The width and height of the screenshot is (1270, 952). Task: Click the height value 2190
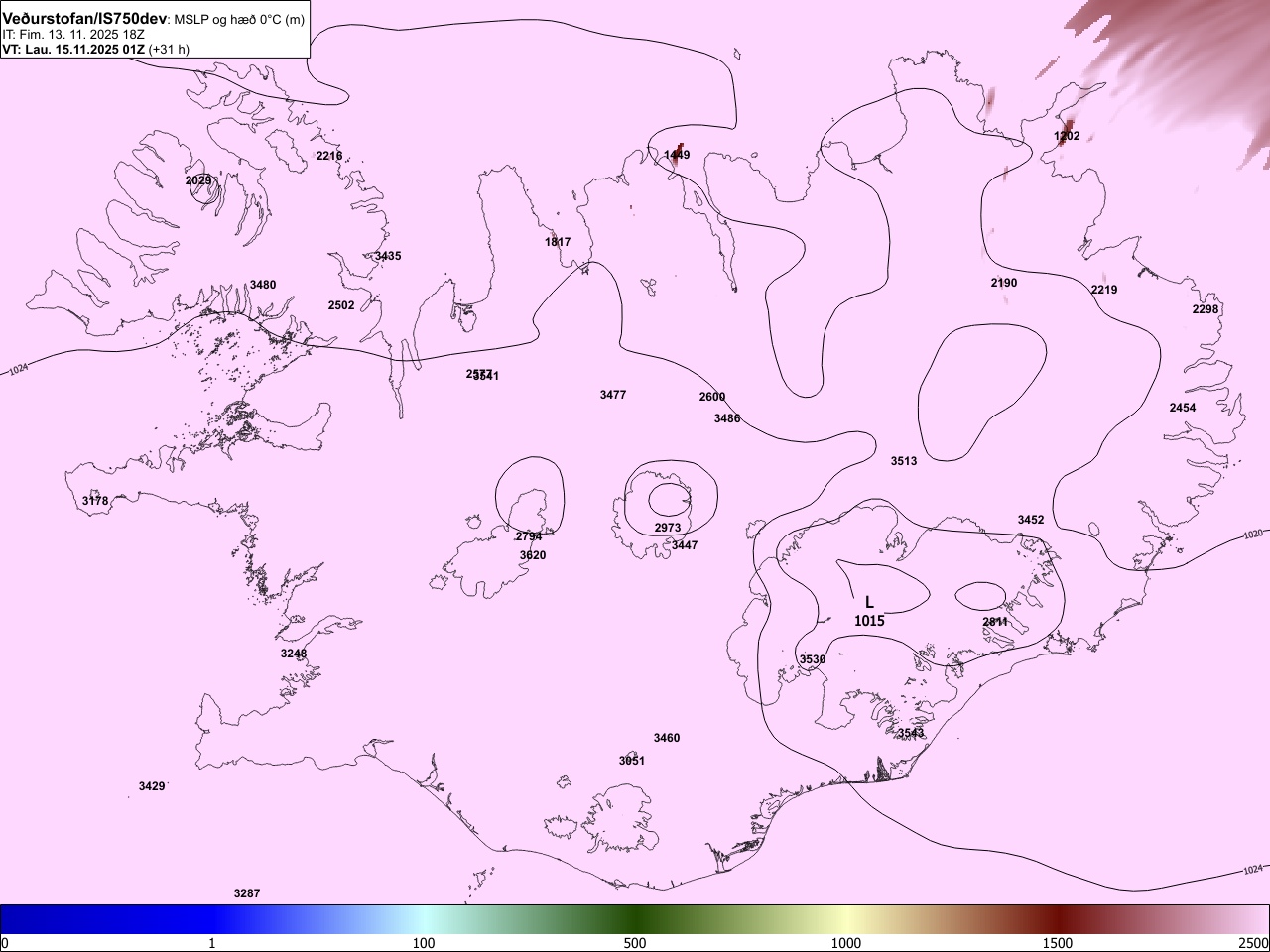point(1004,283)
